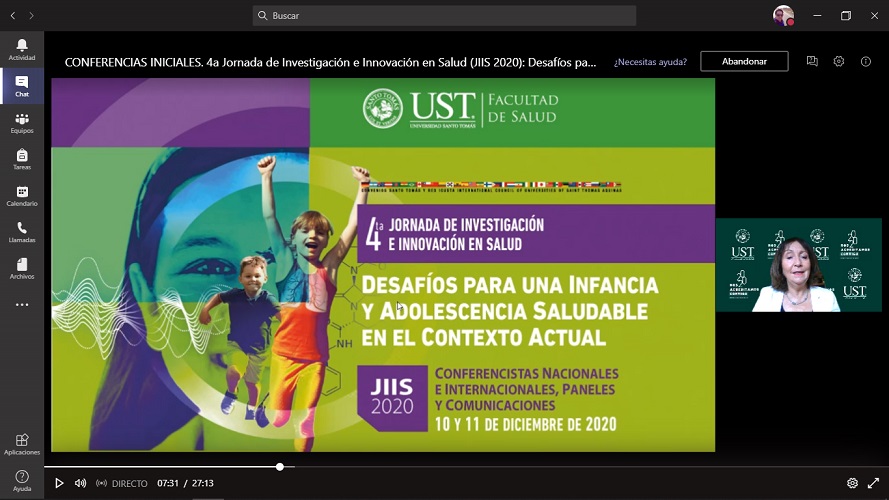
Task: Click the back navigation arrow
Action: click(12, 15)
